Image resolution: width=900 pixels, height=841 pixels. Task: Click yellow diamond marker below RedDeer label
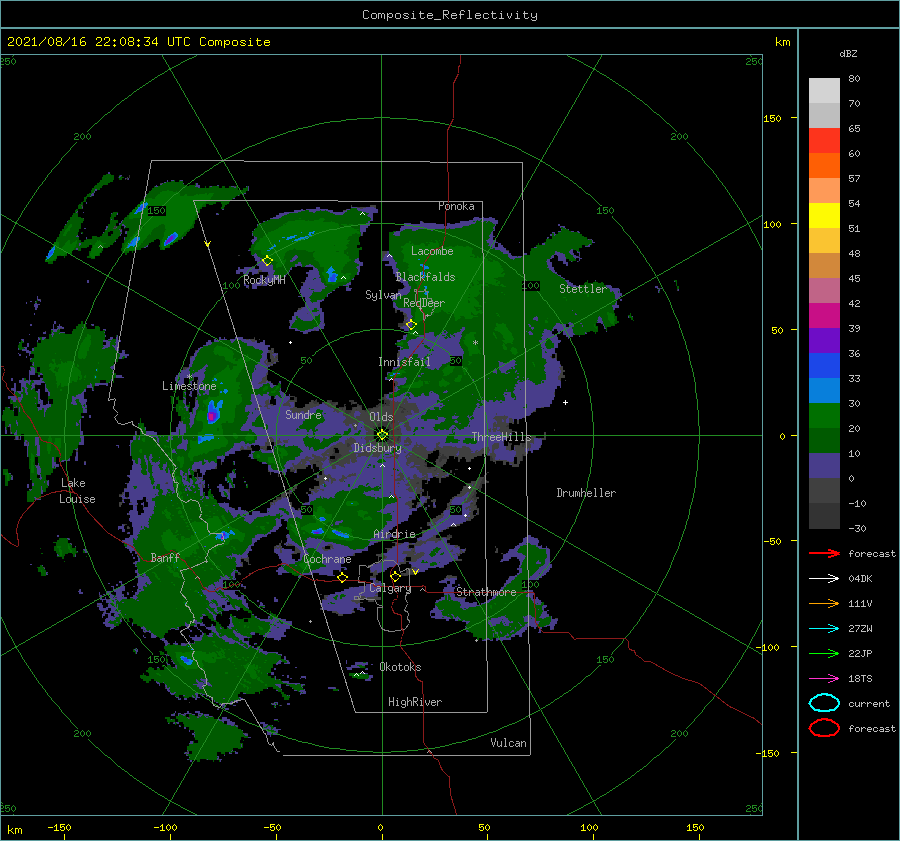[x=411, y=325]
